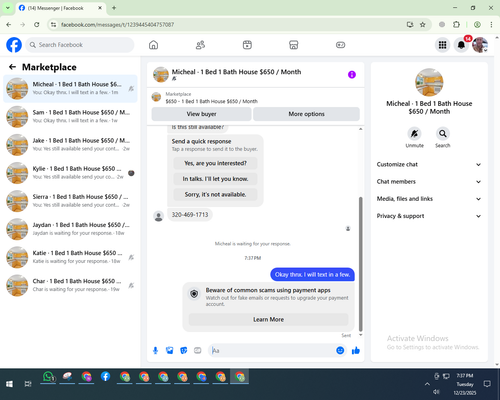The height and width of the screenshot is (400, 500).
Task: Choose a GIF from composer
Action: coord(198,350)
